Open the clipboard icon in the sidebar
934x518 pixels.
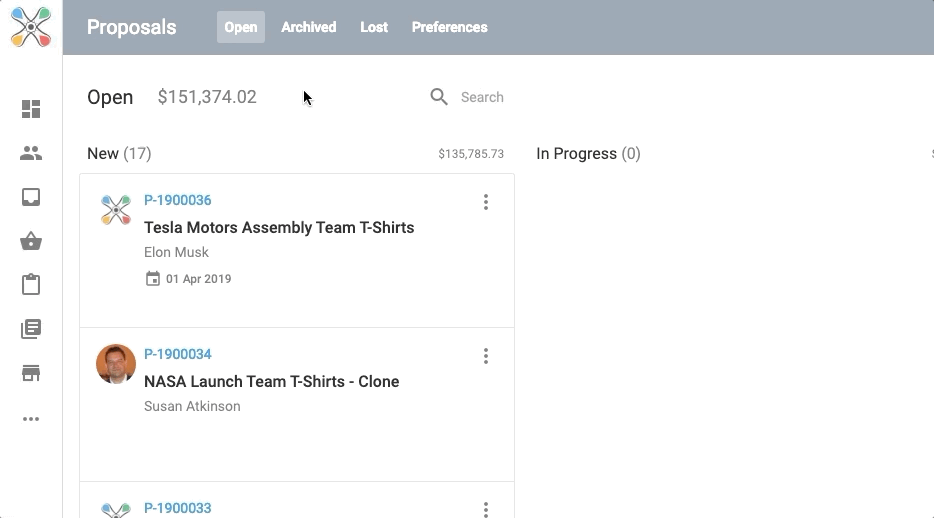[x=31, y=285]
